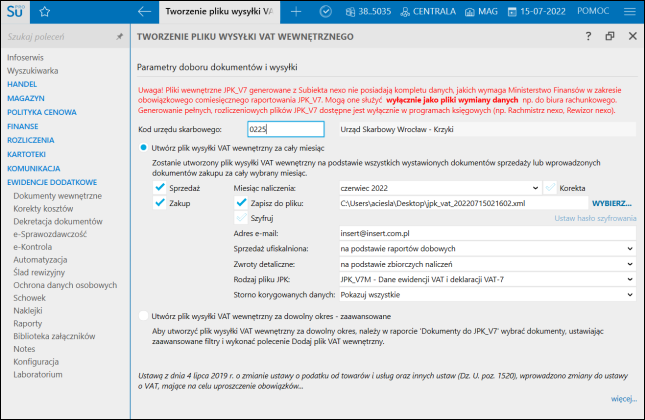
Task: Click the Kod urzędu skarbowego field
Action: [286, 129]
